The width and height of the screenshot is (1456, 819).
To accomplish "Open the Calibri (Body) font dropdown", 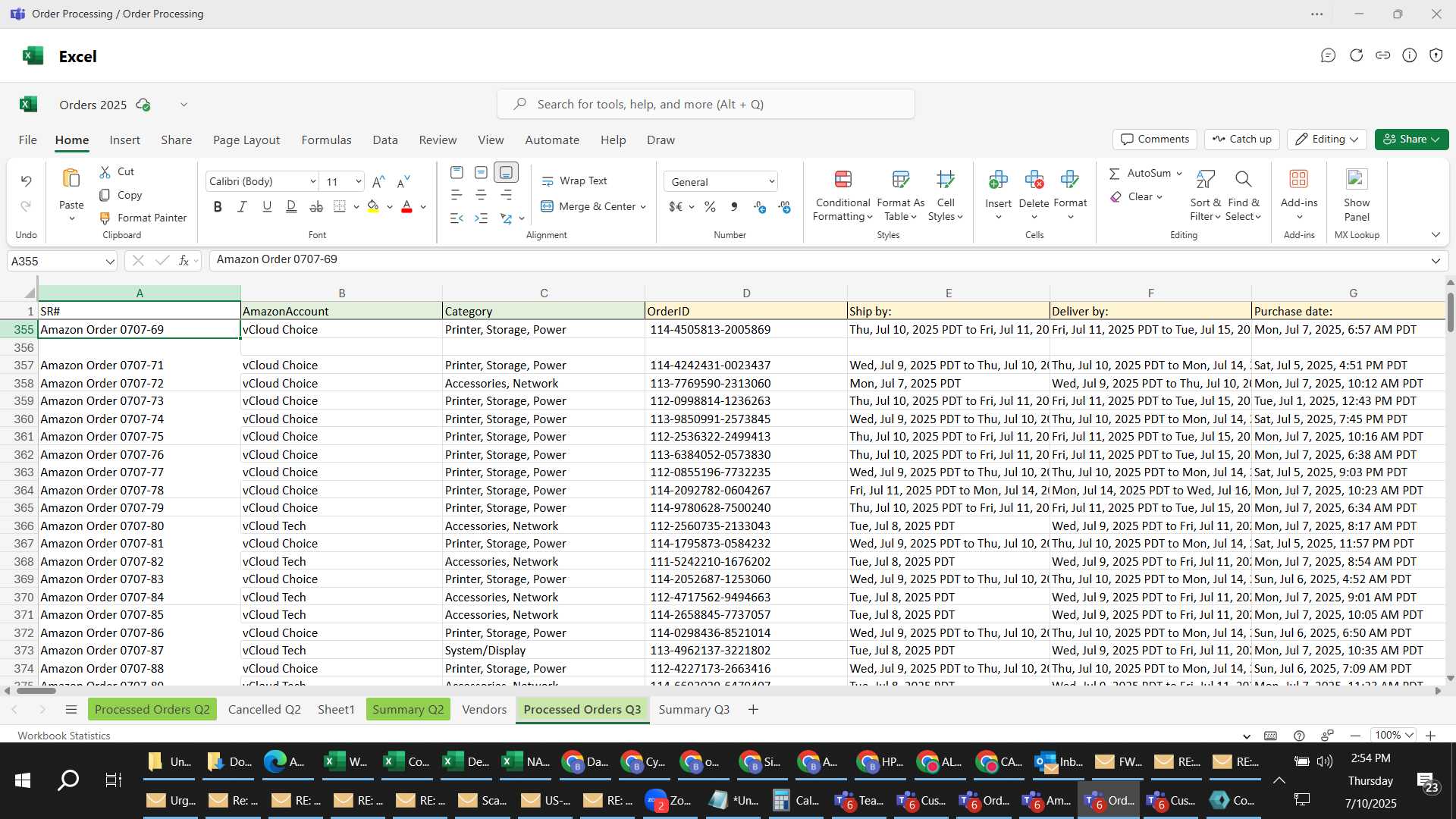I will pos(313,181).
